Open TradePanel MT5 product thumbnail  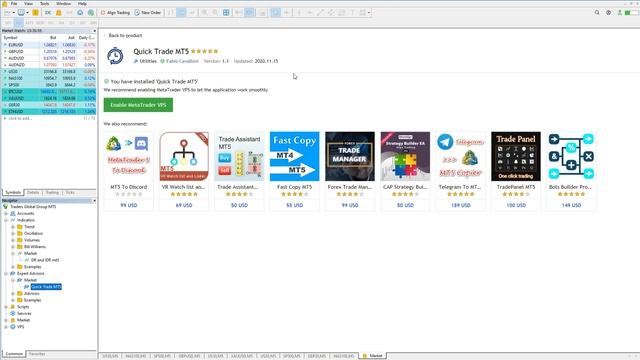click(x=516, y=156)
